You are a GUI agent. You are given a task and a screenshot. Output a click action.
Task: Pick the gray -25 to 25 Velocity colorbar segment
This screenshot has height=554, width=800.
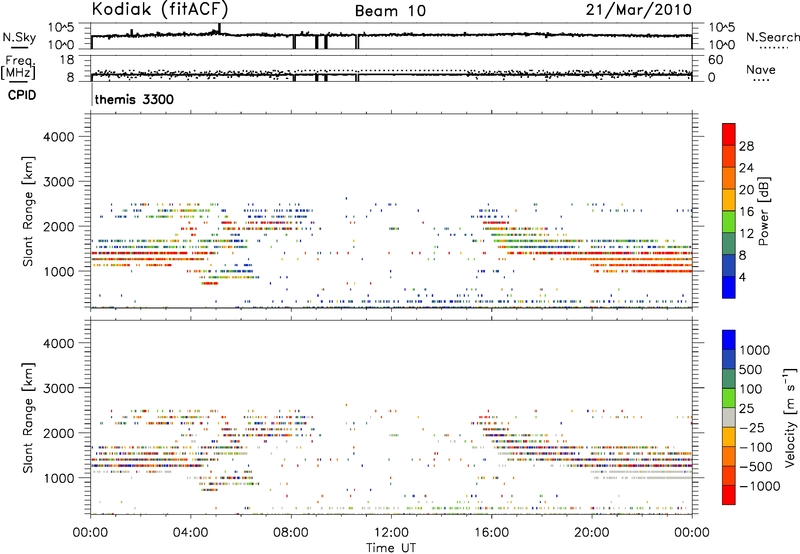tap(729, 417)
